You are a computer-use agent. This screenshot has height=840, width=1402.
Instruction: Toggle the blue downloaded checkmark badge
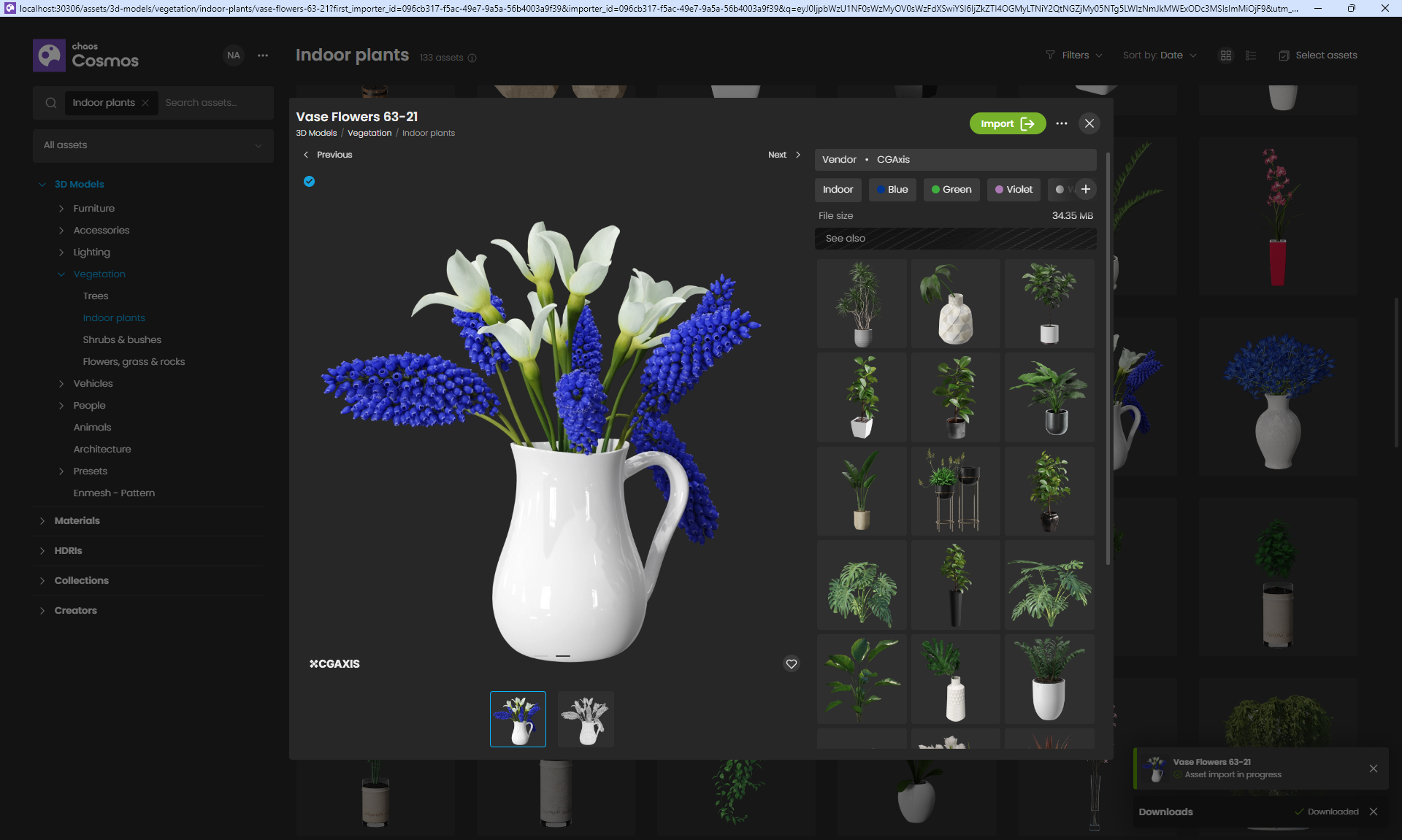310,182
